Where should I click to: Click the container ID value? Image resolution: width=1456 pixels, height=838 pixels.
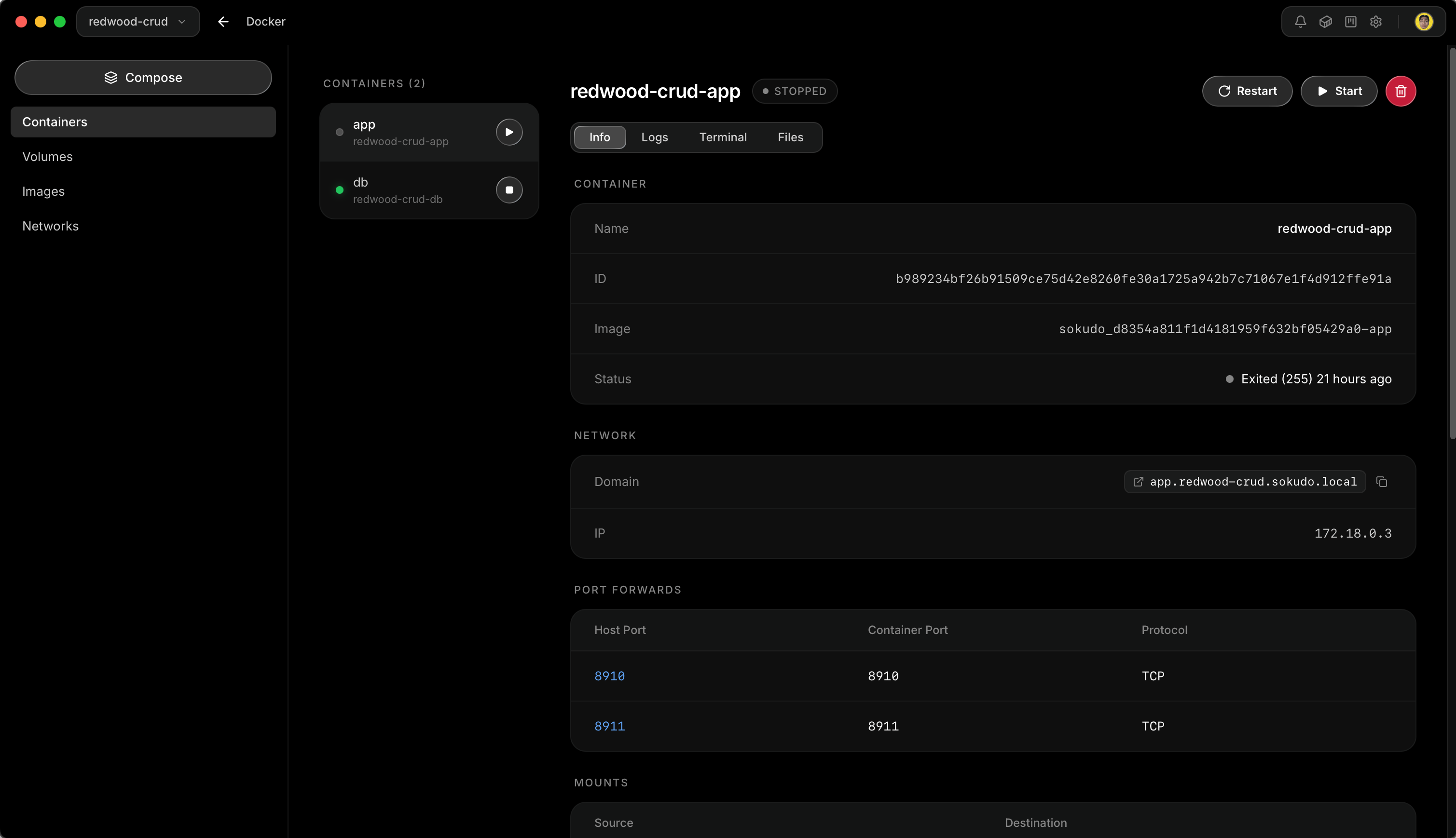(1143, 279)
